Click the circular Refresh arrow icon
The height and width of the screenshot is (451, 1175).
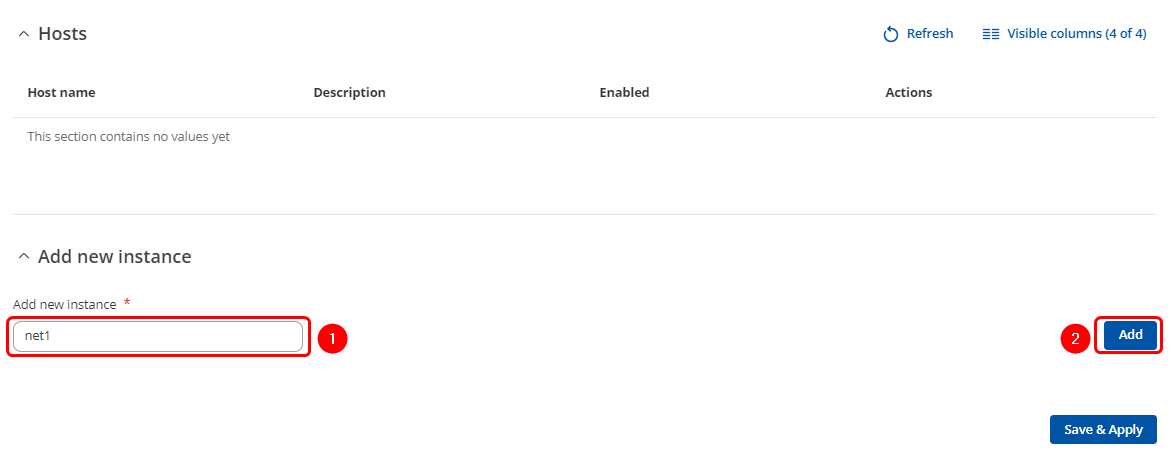pyautogui.click(x=891, y=34)
